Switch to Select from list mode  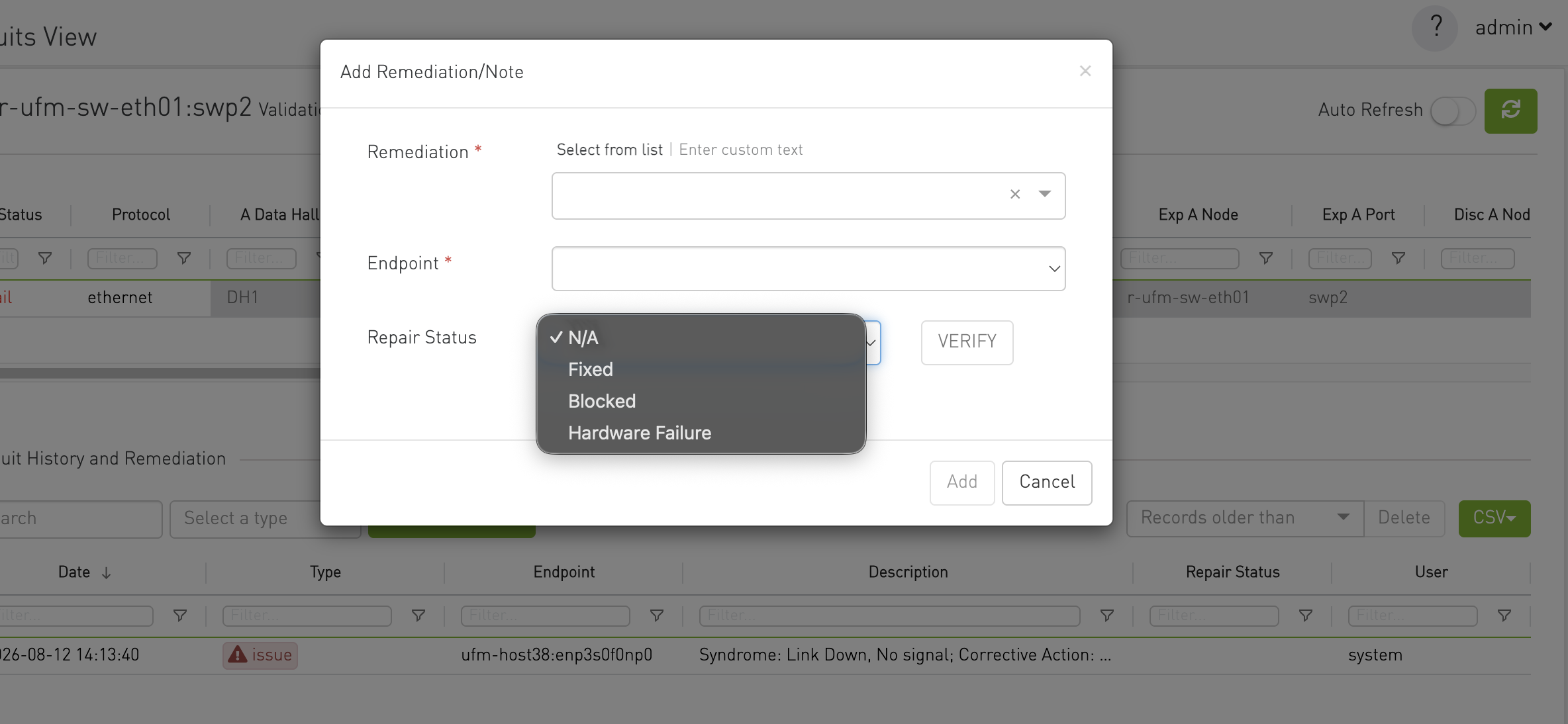click(609, 150)
